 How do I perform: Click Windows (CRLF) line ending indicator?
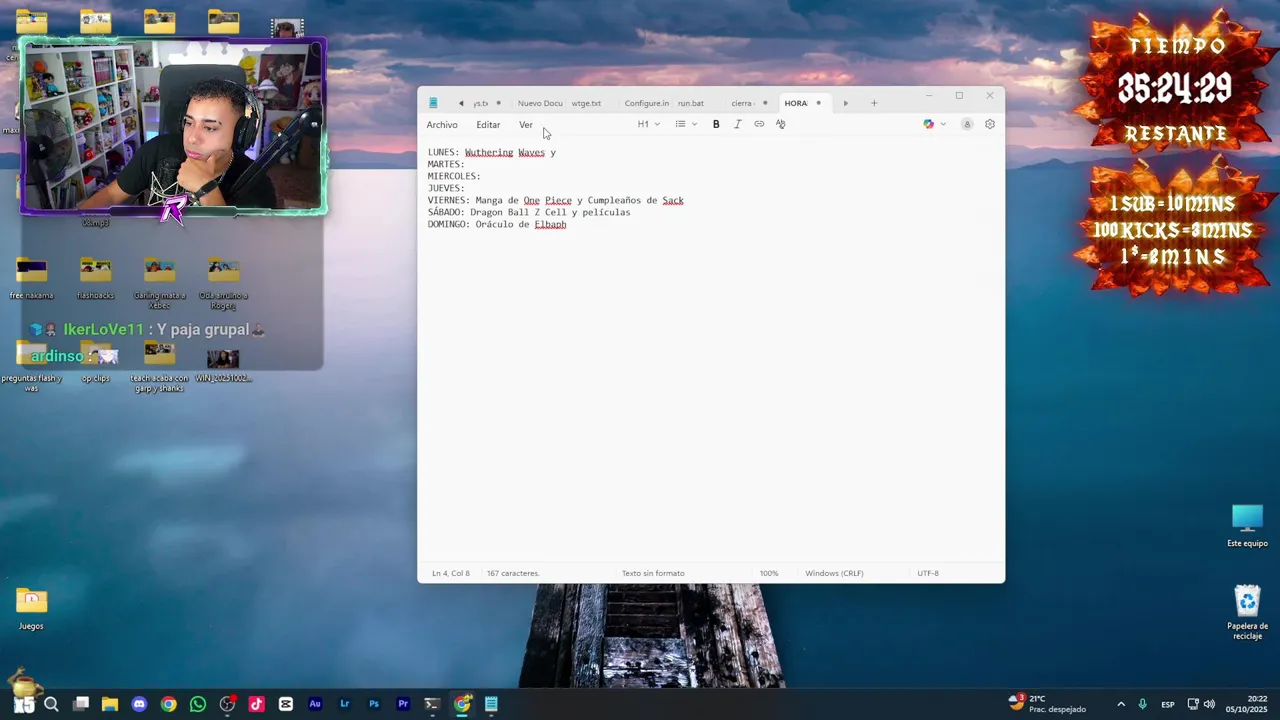(x=834, y=573)
